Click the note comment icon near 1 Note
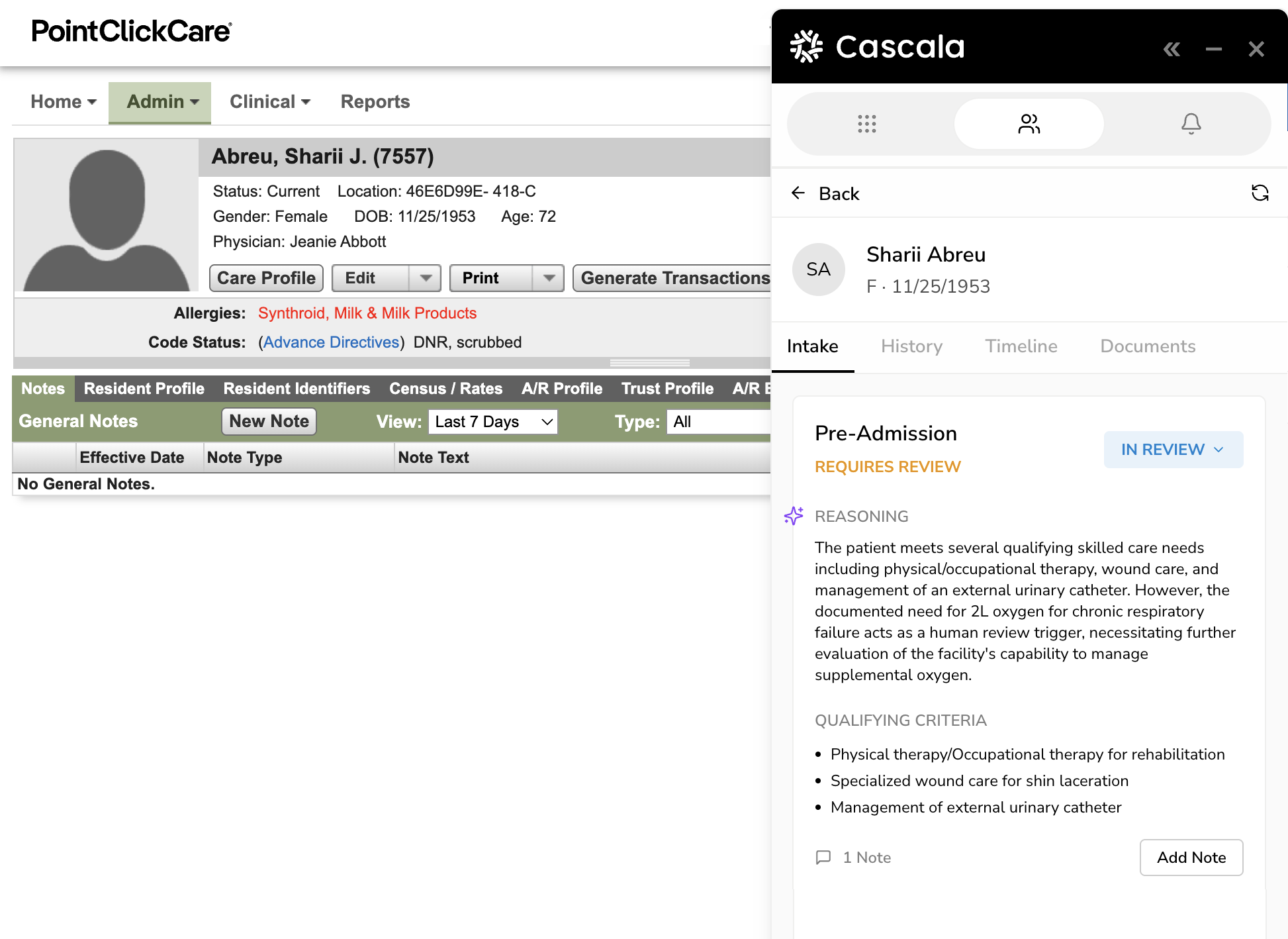Viewport: 1288px width, 939px height. point(823,858)
